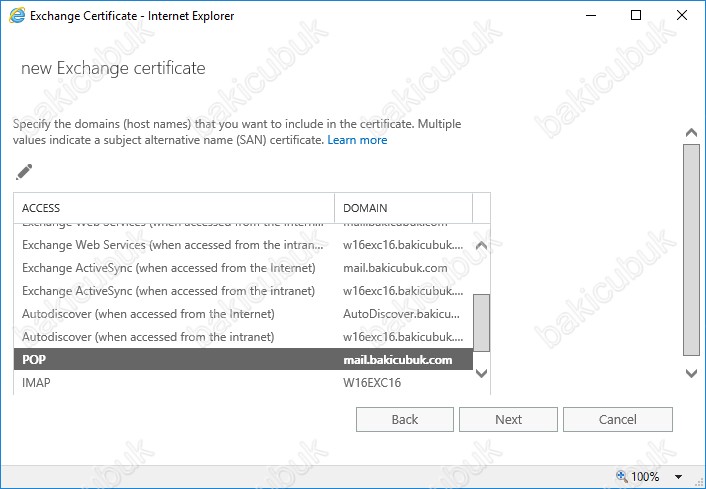Click Internet Explorer logo in title bar
The height and width of the screenshot is (489, 706).
(x=17, y=15)
